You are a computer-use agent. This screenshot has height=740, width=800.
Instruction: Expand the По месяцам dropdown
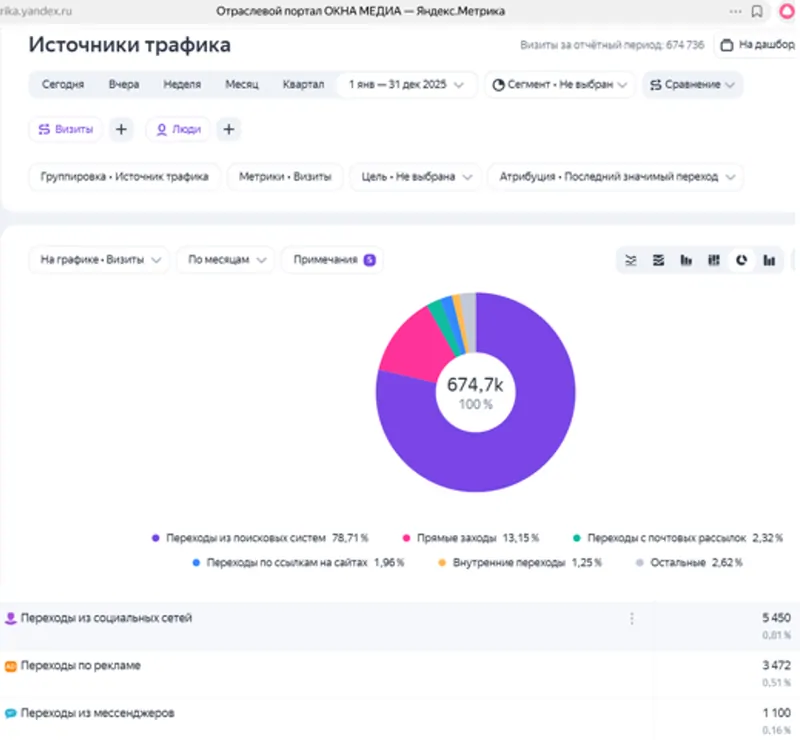(226, 259)
